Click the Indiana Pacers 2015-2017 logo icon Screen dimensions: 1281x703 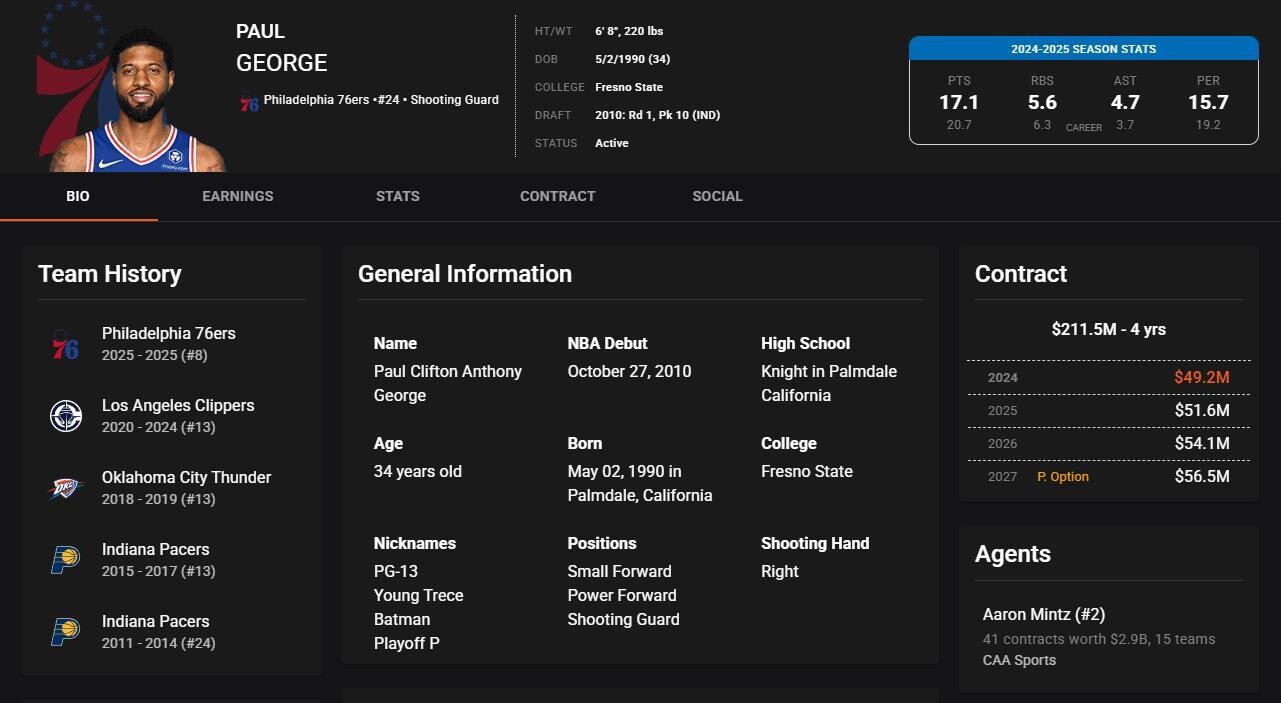66,560
